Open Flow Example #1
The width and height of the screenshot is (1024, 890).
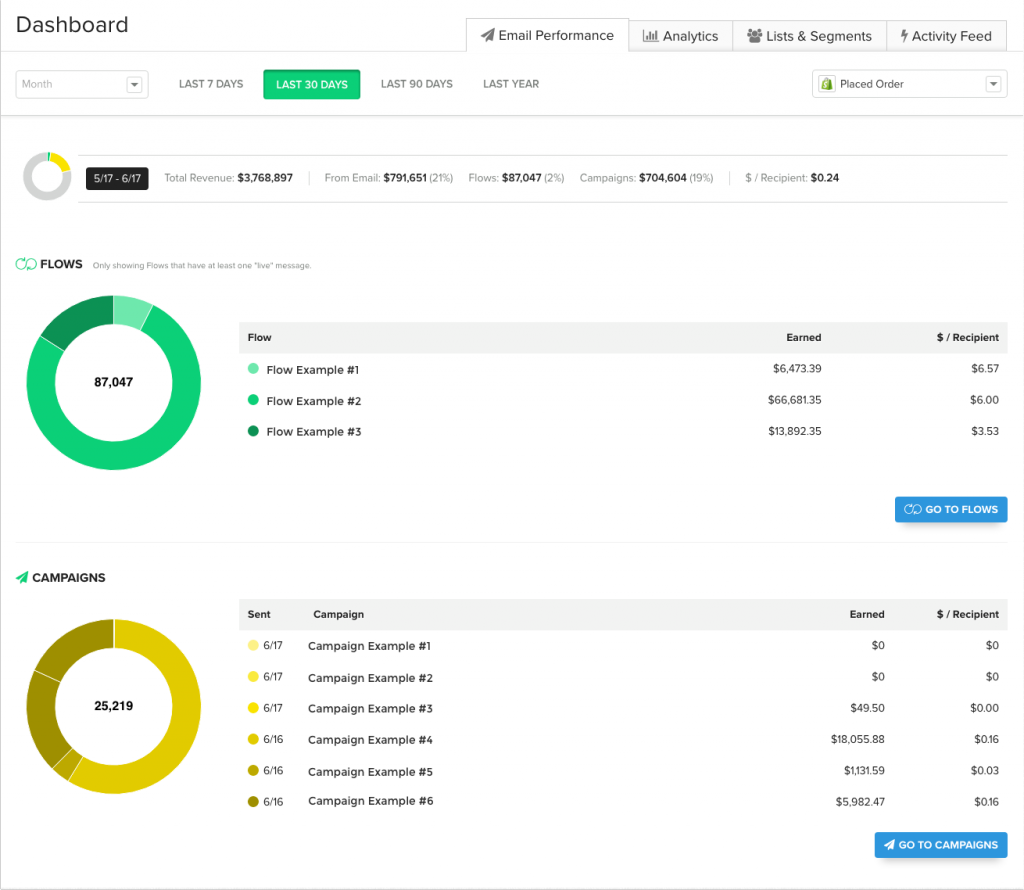pyautogui.click(x=313, y=370)
